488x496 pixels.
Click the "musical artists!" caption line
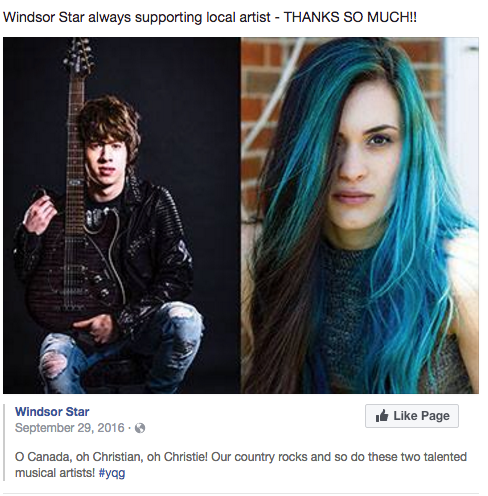pyautogui.click(x=55, y=473)
